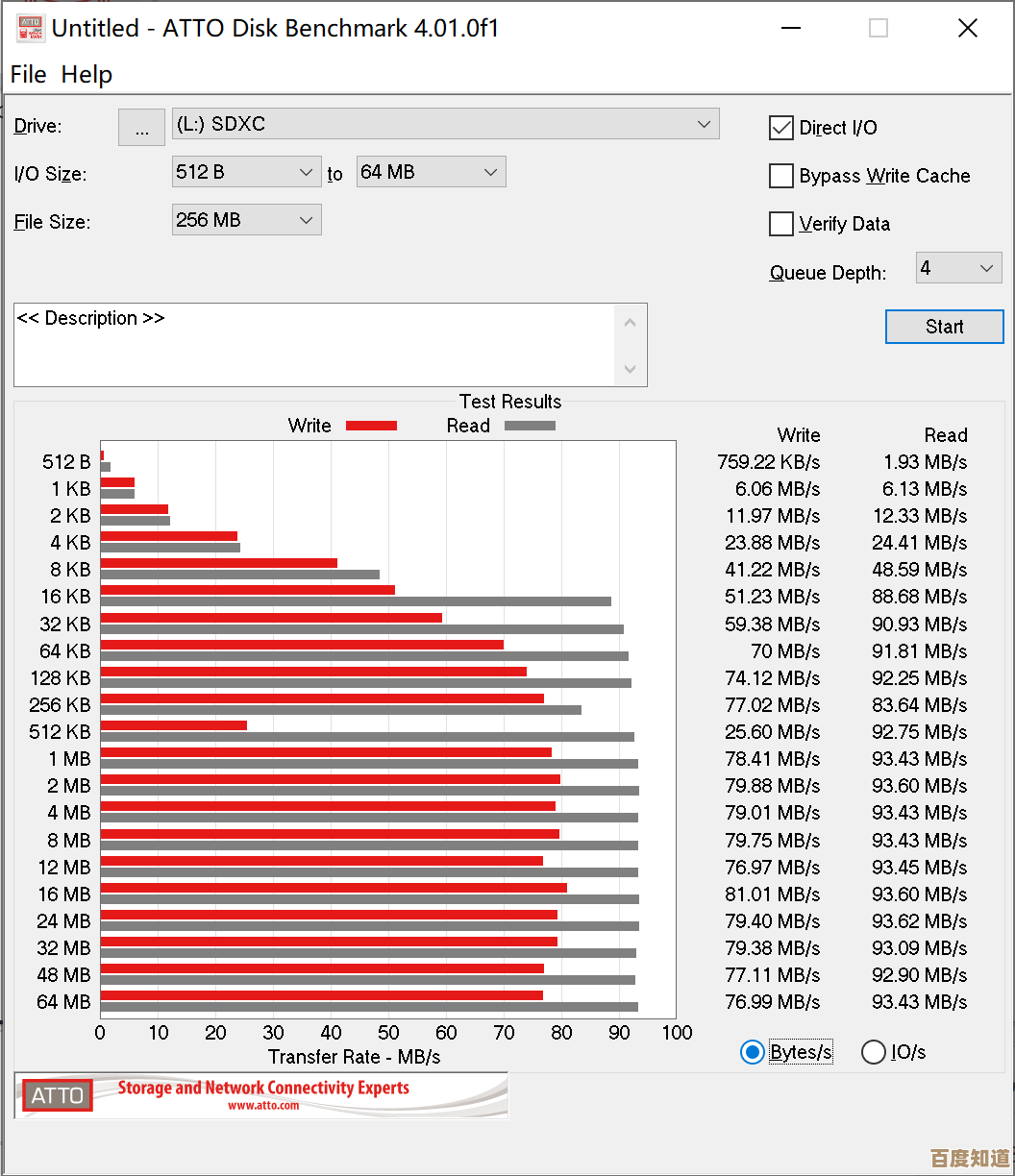Image resolution: width=1015 pixels, height=1176 pixels.
Task: Click the ATTO logo in bottom banner
Action: [x=58, y=1095]
